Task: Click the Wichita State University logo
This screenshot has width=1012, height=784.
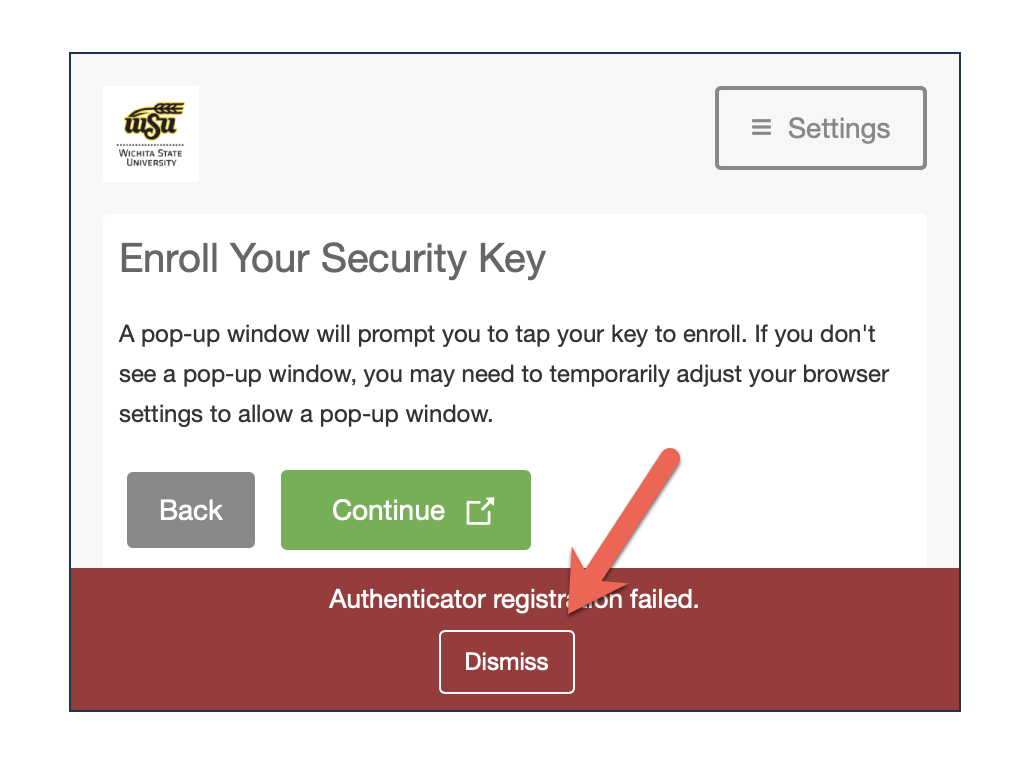Action: (151, 134)
